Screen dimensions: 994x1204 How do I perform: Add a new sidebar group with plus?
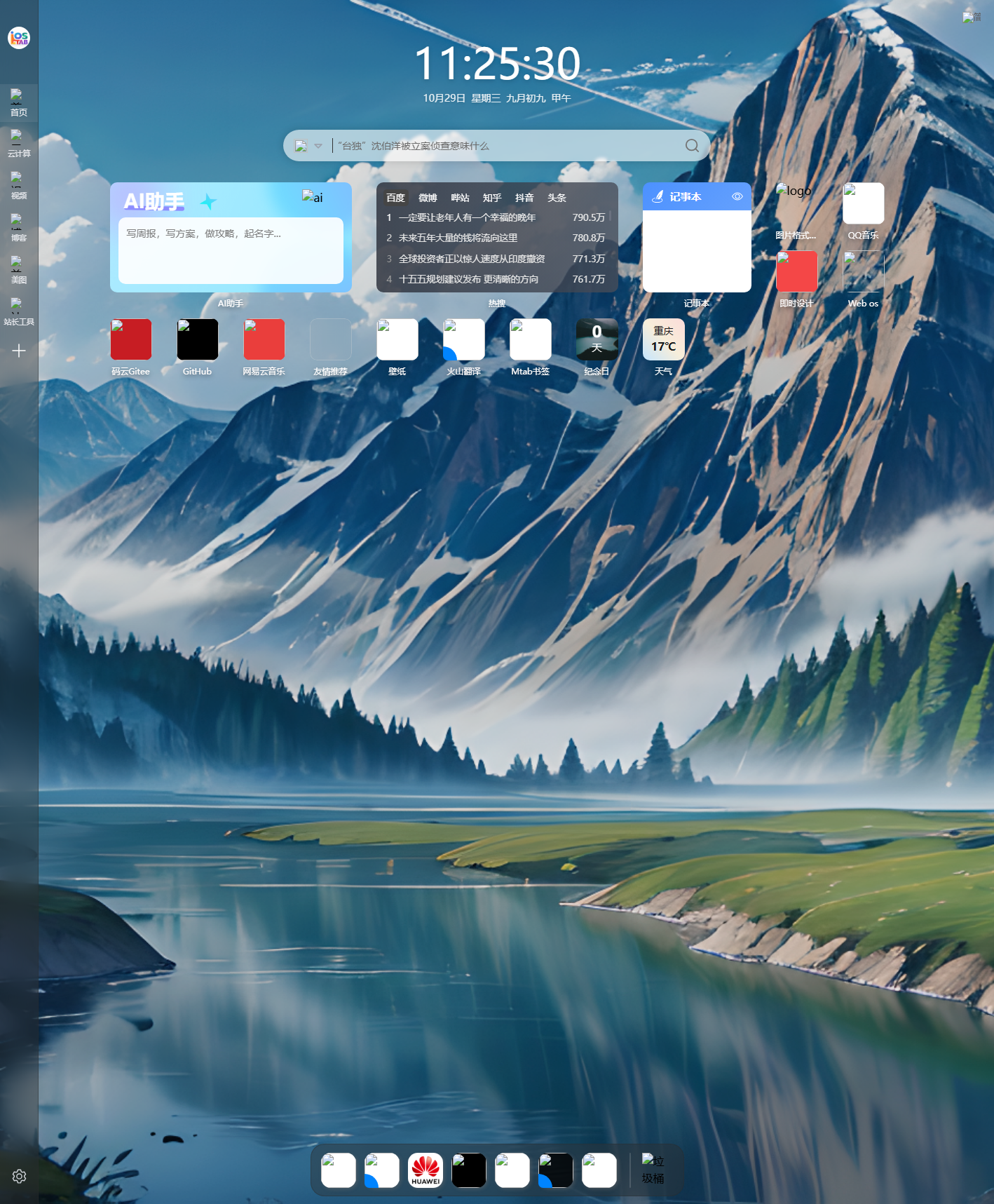click(19, 351)
